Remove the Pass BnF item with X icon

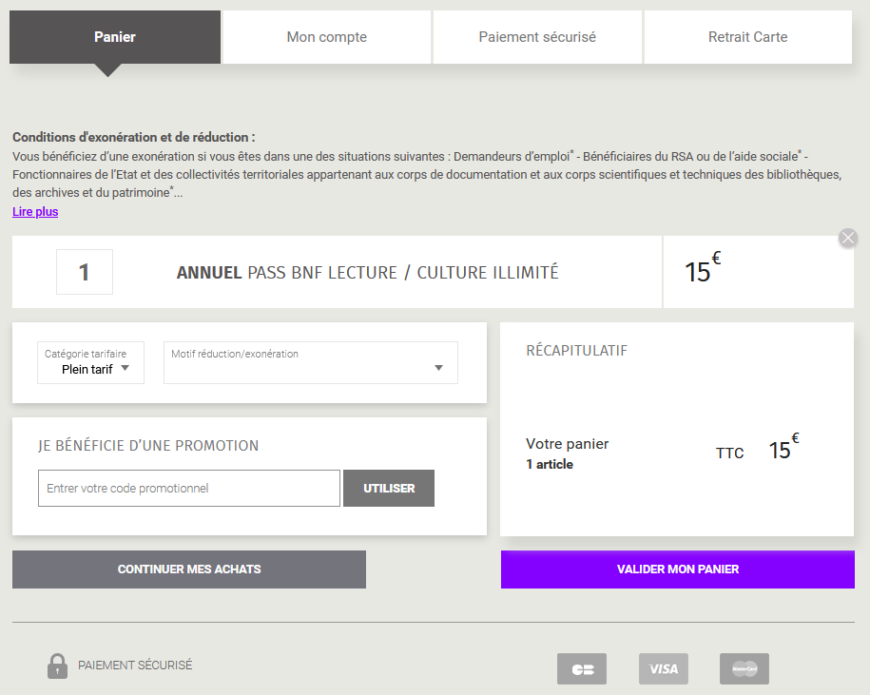(848, 238)
